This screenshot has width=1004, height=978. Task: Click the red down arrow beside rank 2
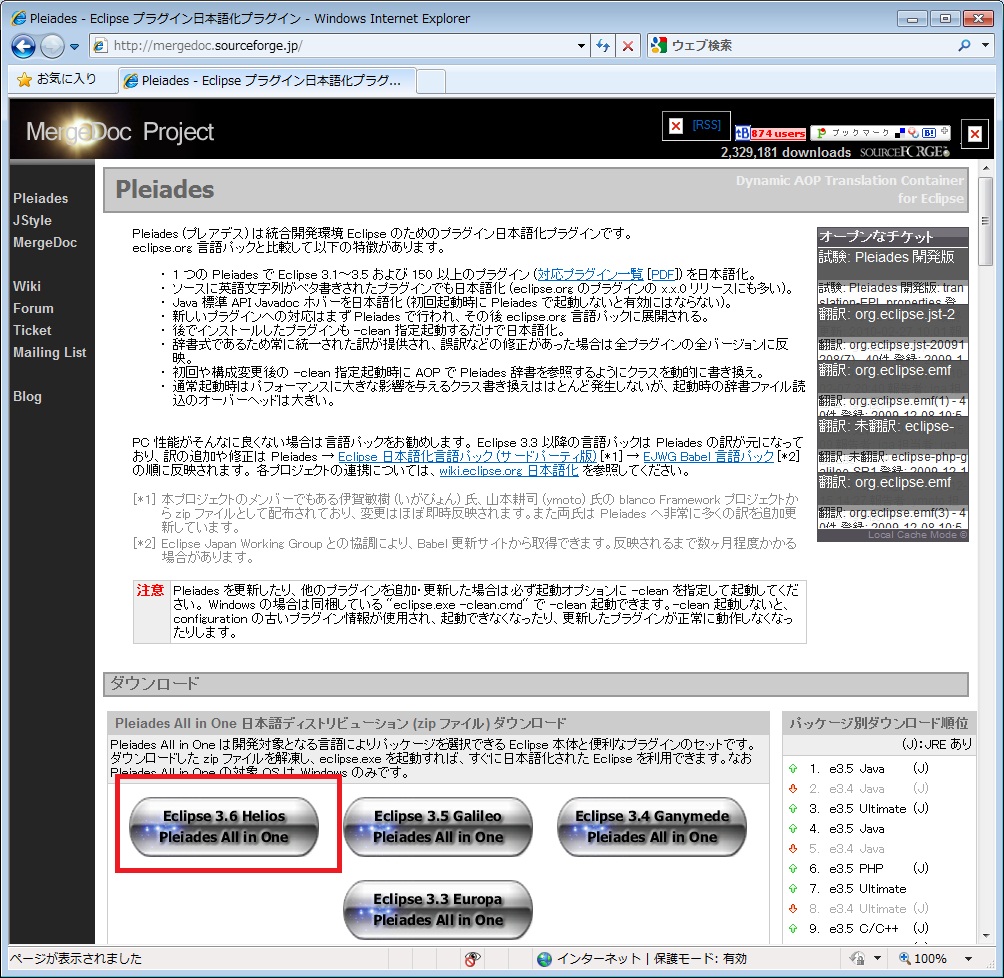coord(793,788)
